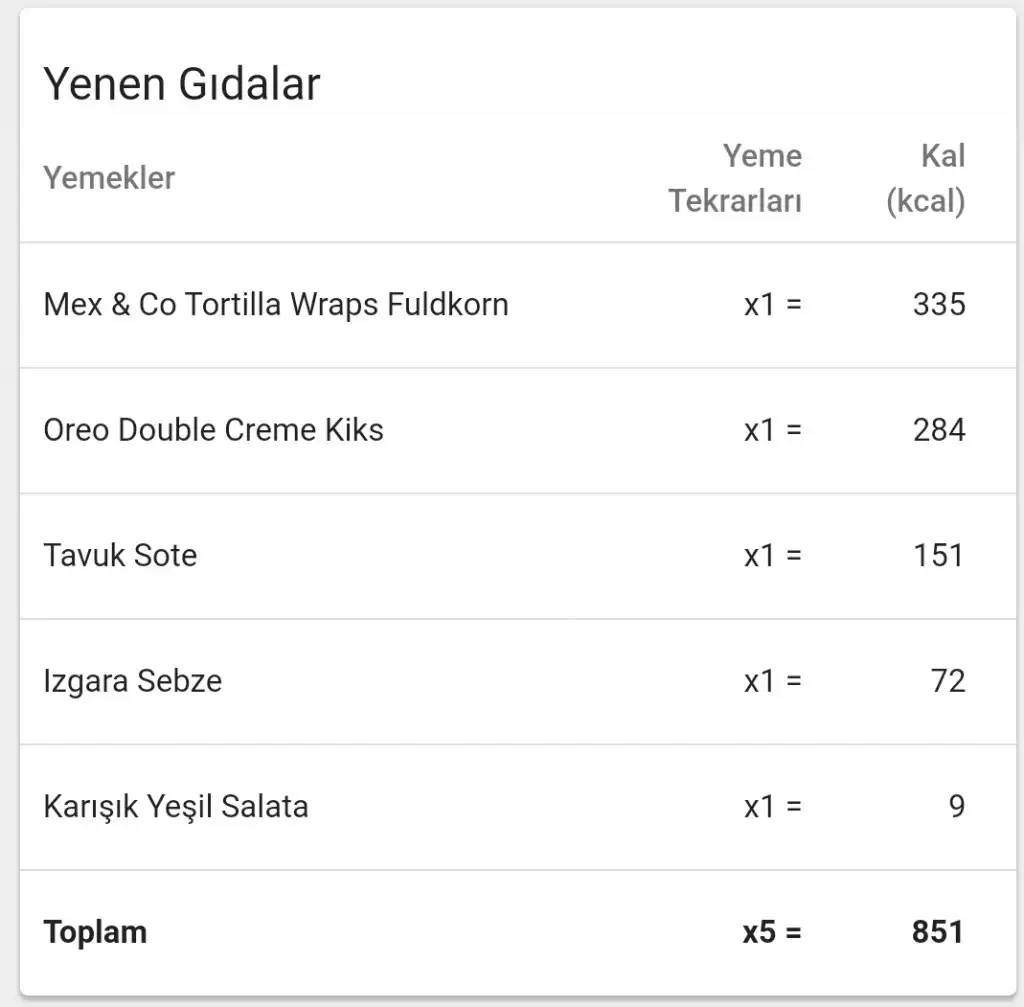
Task: Select the Oreo Double Creme Kiks row
Action: click(x=213, y=430)
